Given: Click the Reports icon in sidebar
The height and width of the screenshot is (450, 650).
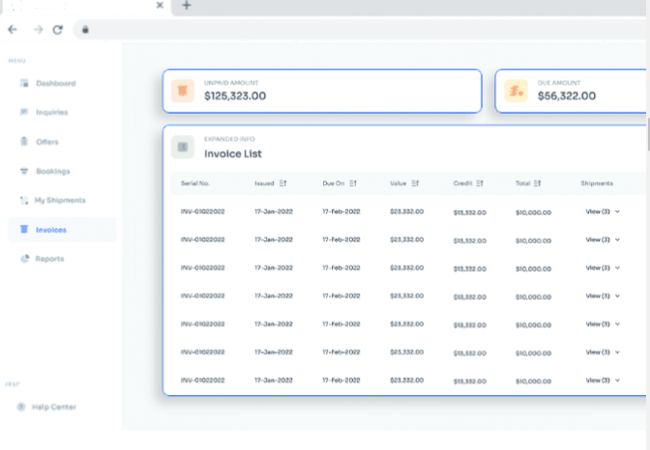Looking at the screenshot, I should coord(23,259).
